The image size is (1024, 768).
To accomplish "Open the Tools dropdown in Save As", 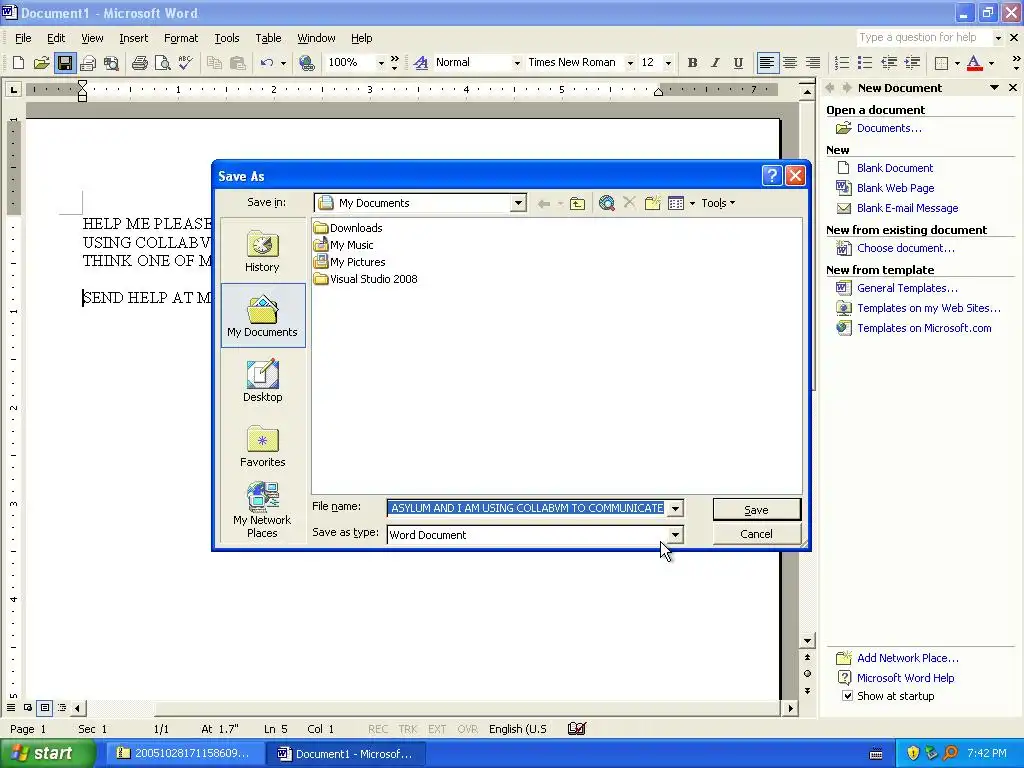I will 718,203.
